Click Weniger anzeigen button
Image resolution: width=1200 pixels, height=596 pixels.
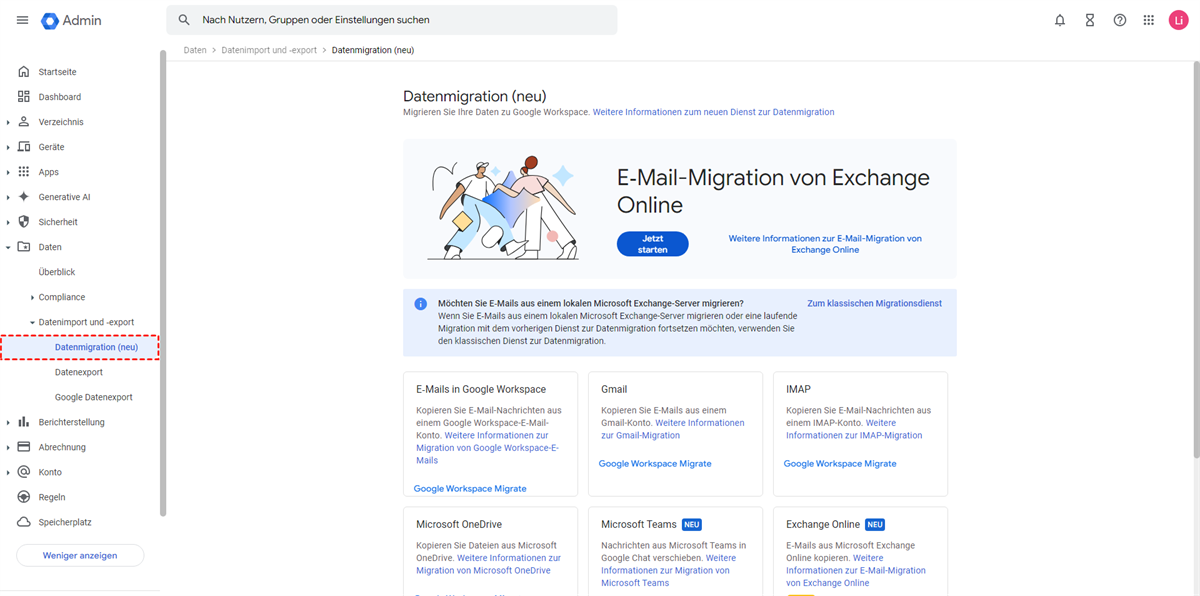click(80, 555)
